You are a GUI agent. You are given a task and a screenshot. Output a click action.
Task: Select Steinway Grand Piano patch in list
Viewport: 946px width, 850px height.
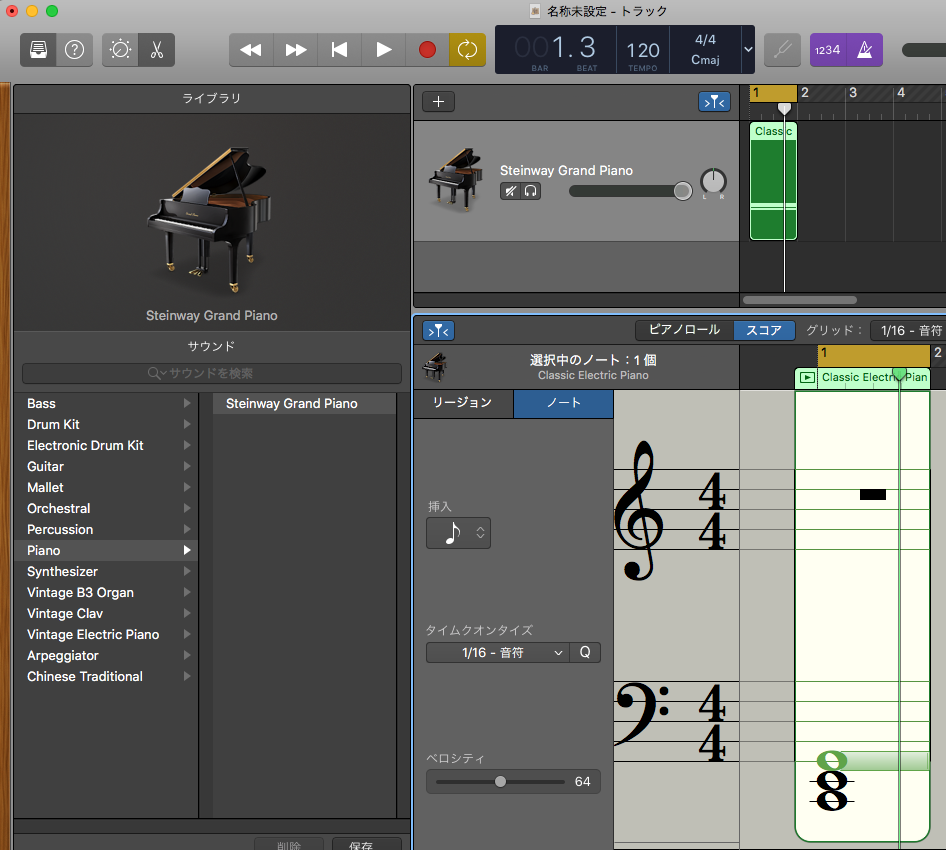[x=305, y=404]
